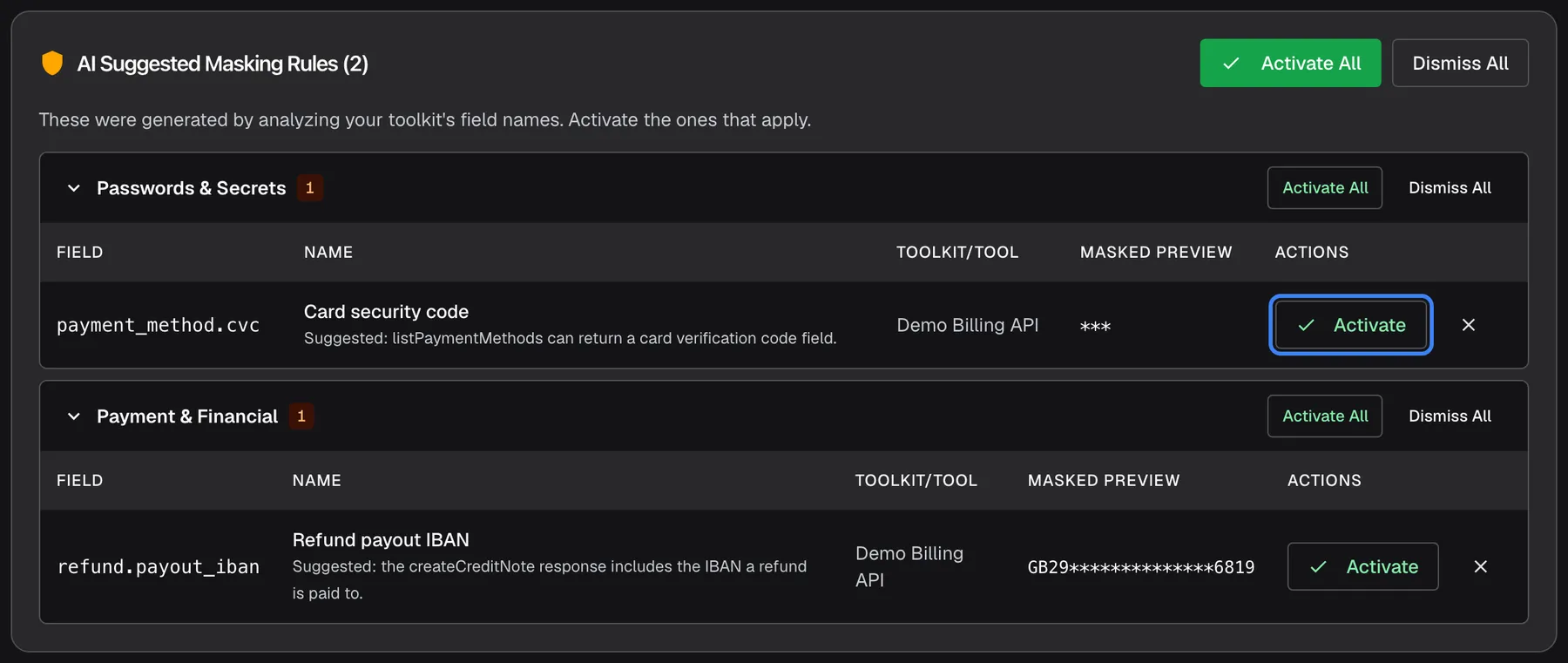Click Demo Billing API in the CVC row

[968, 325]
